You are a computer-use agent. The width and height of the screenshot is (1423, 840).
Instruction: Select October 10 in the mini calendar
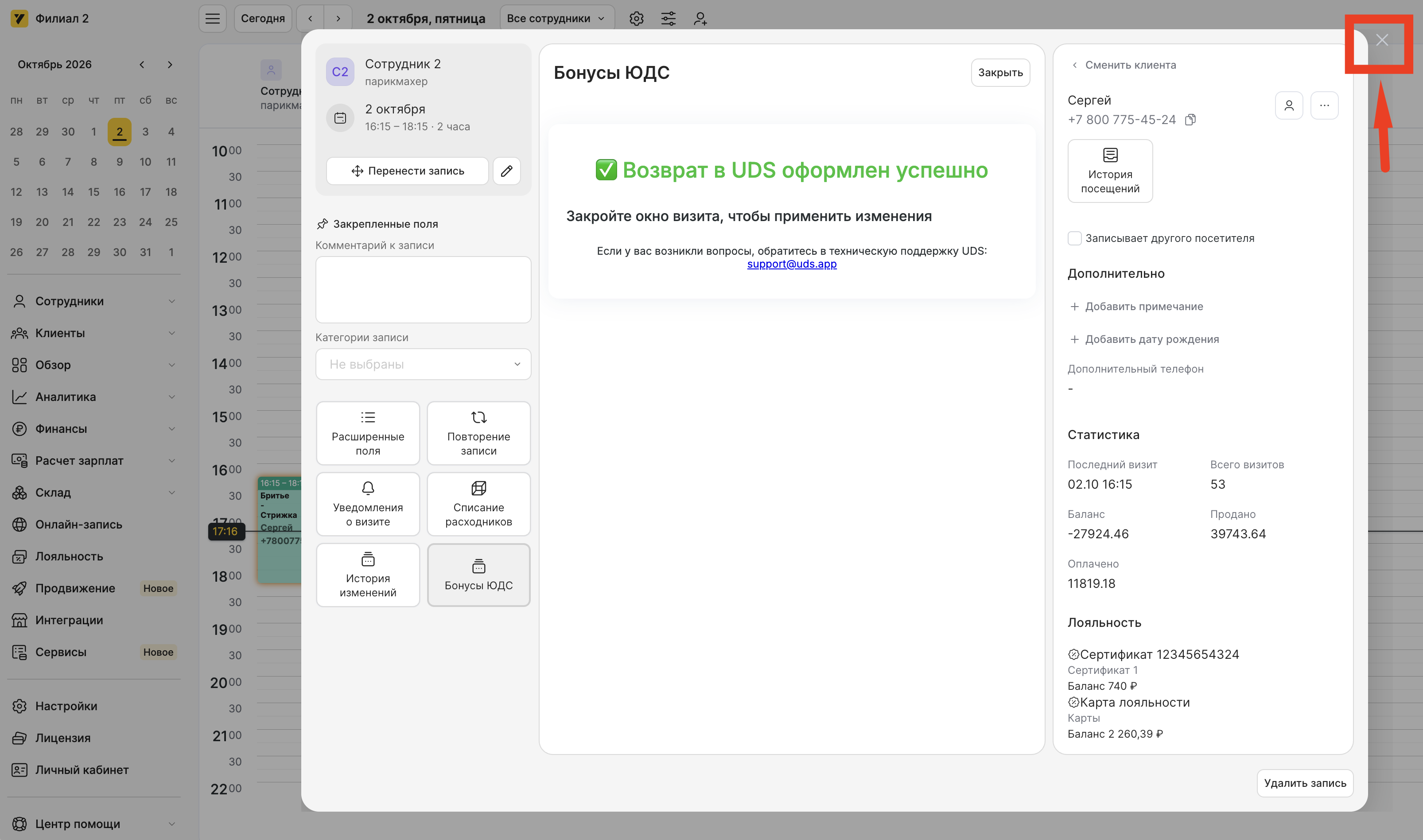(145, 162)
